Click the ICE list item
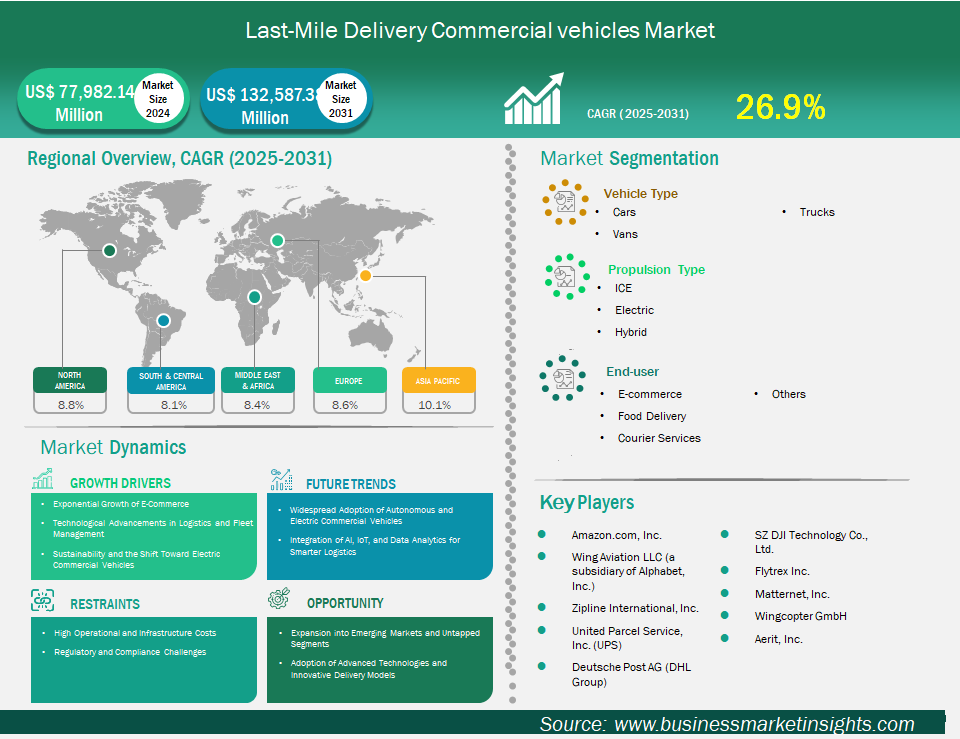The height and width of the screenshot is (739, 960). (623, 288)
